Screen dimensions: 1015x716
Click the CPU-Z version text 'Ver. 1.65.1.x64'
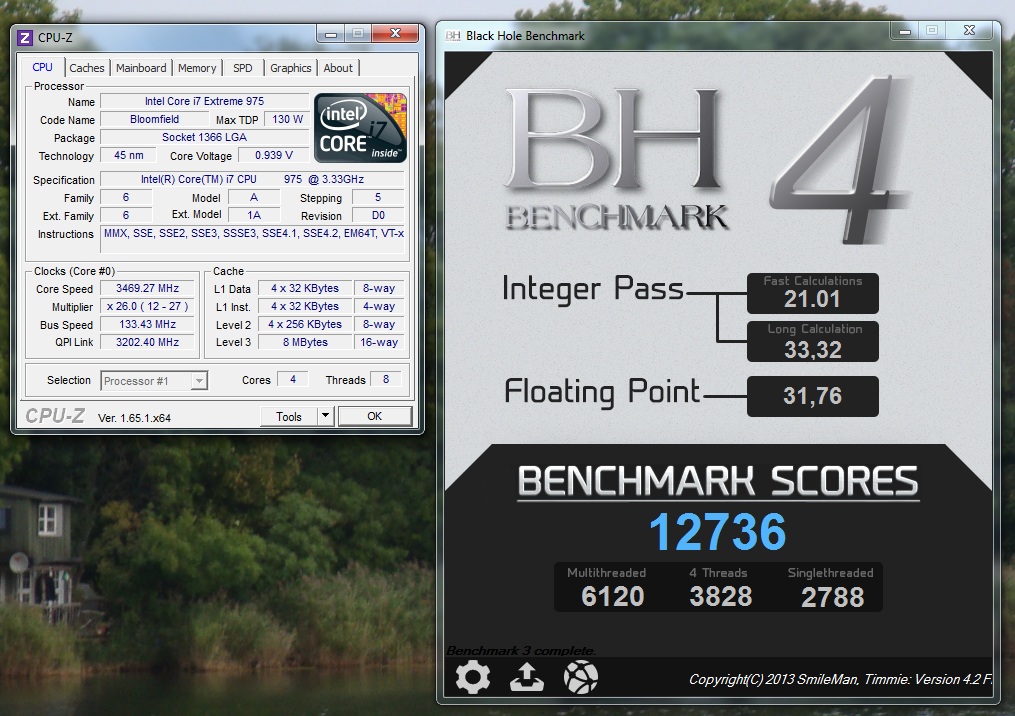pyautogui.click(x=134, y=418)
